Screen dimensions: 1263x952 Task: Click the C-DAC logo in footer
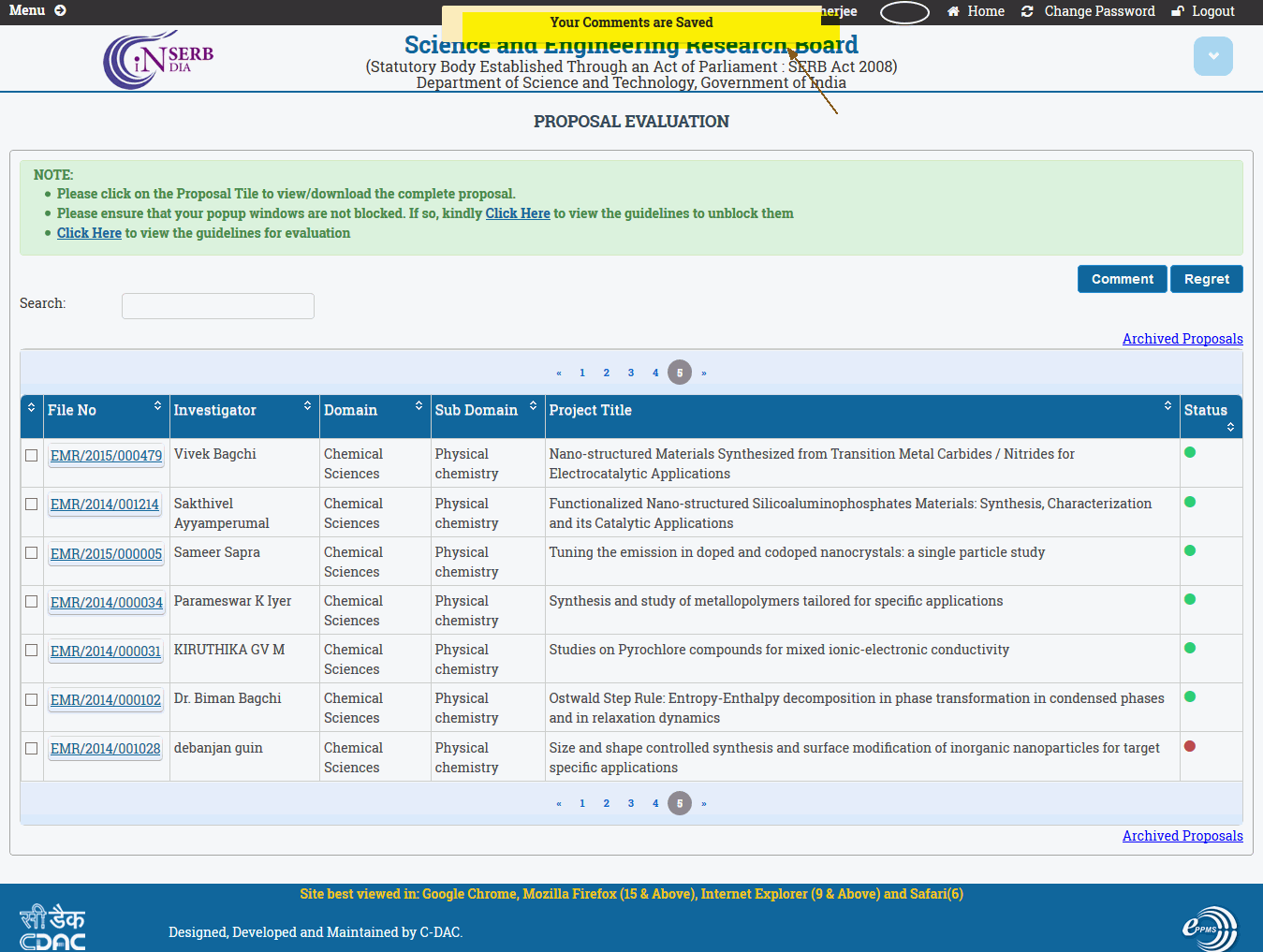click(52, 927)
